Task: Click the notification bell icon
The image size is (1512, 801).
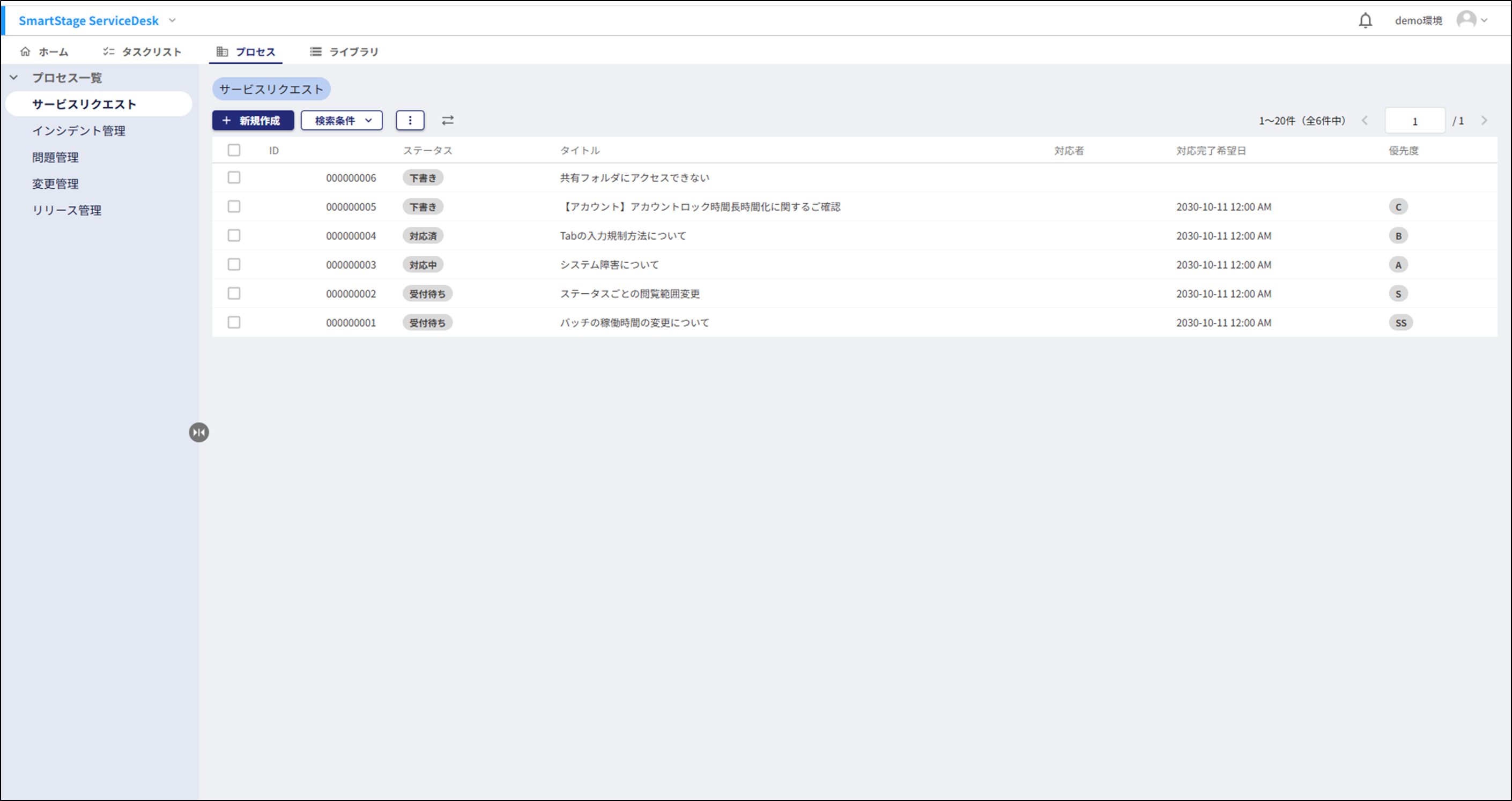Action: point(1365,20)
